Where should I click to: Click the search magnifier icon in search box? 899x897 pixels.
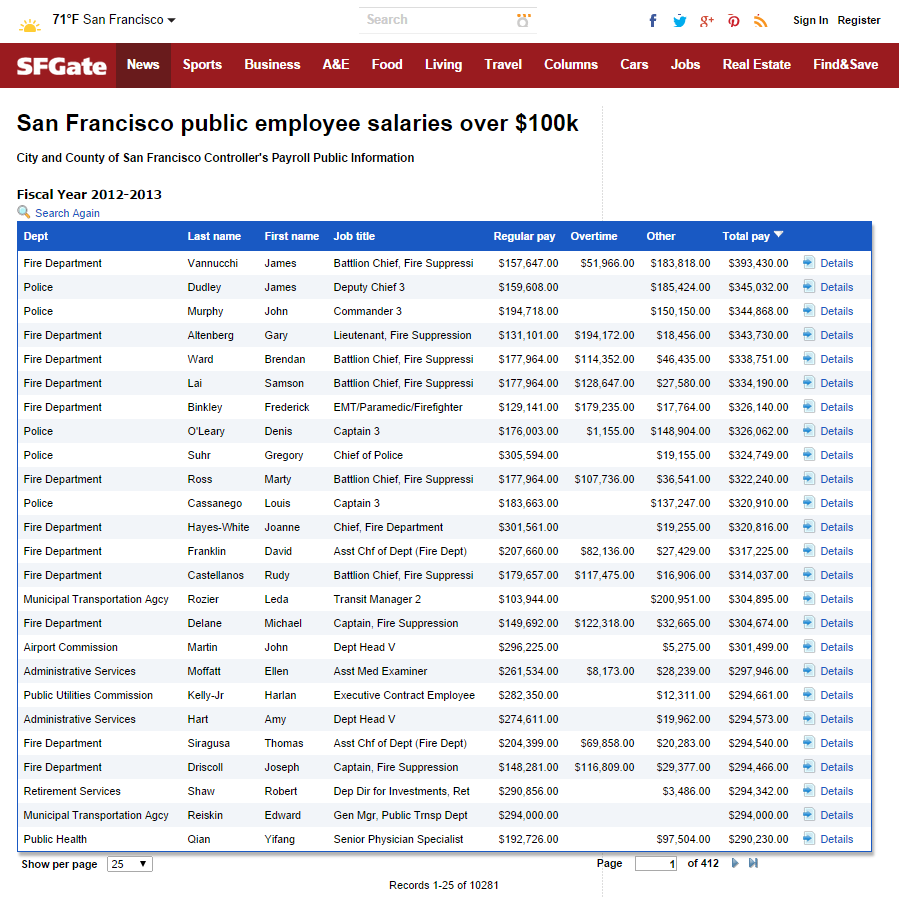523,20
